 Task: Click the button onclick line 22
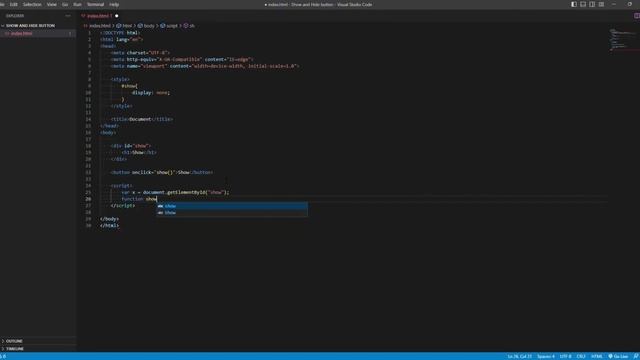(x=162, y=173)
